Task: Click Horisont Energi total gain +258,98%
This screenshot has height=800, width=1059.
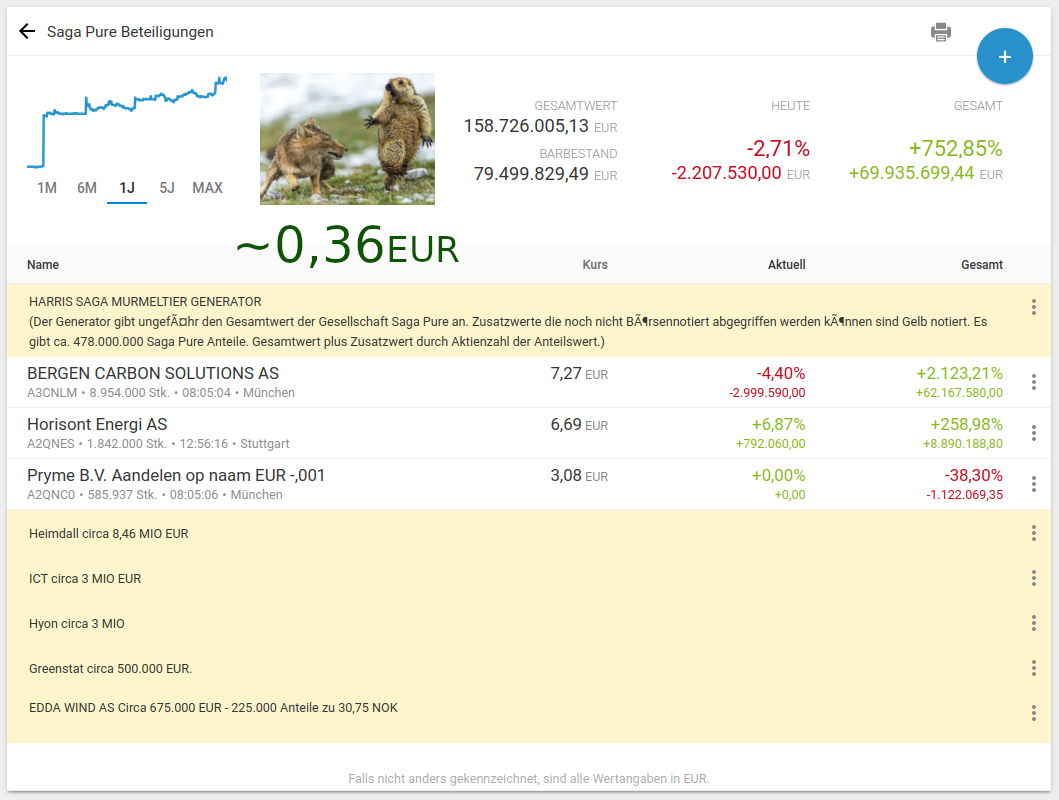Action: click(x=966, y=425)
